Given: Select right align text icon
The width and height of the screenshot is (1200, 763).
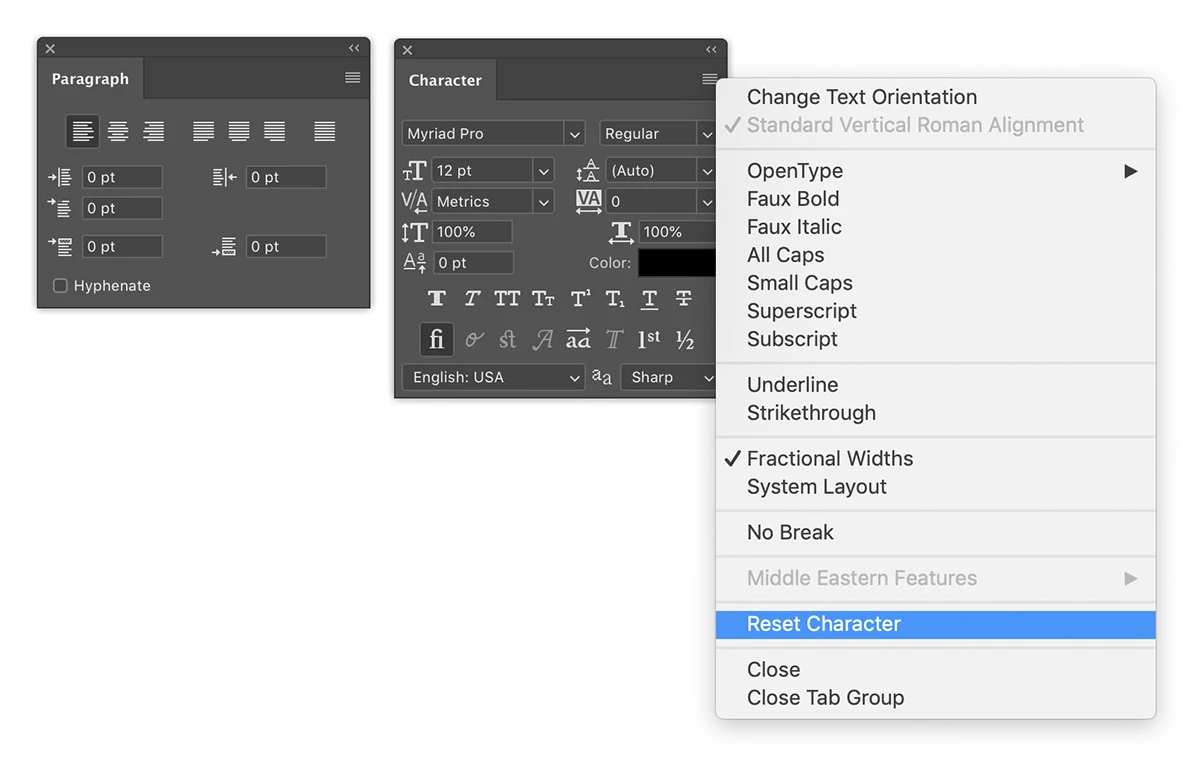Looking at the screenshot, I should (x=153, y=131).
